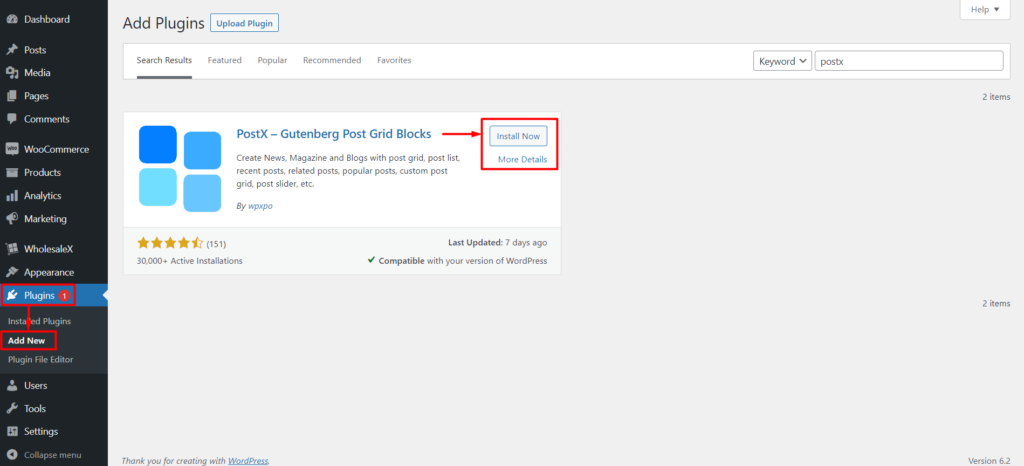Click the Pages icon in sidebar

pos(12,96)
